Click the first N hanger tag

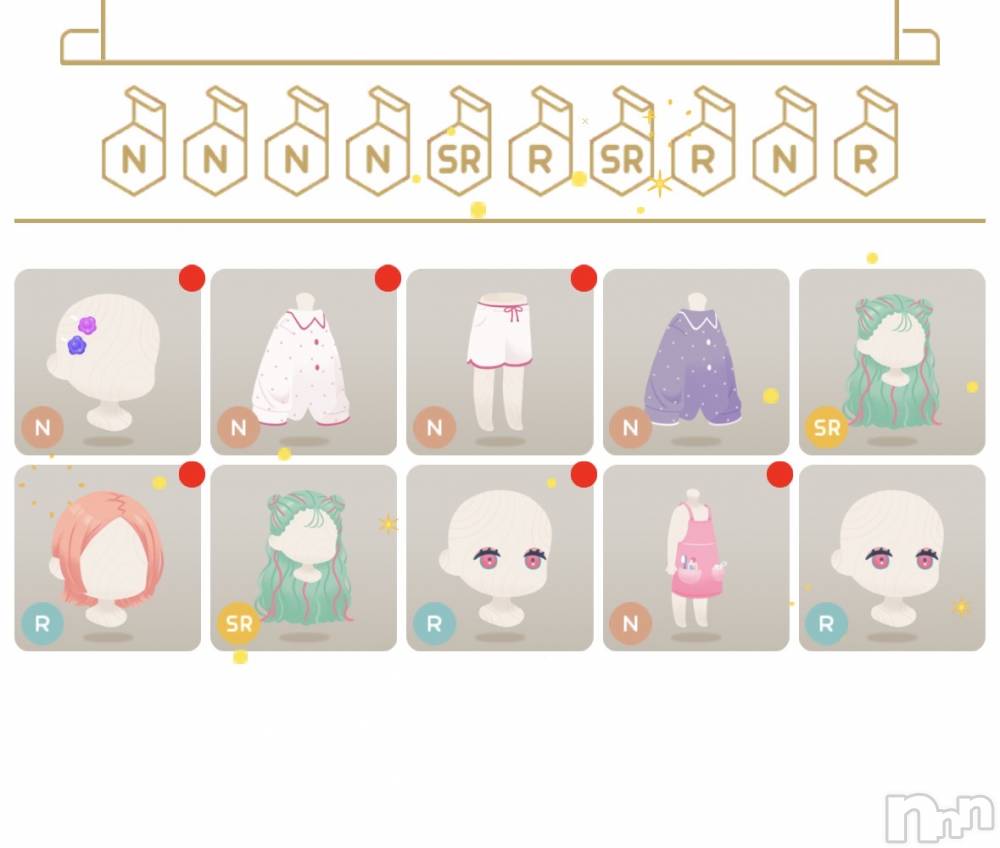pyautogui.click(x=134, y=141)
